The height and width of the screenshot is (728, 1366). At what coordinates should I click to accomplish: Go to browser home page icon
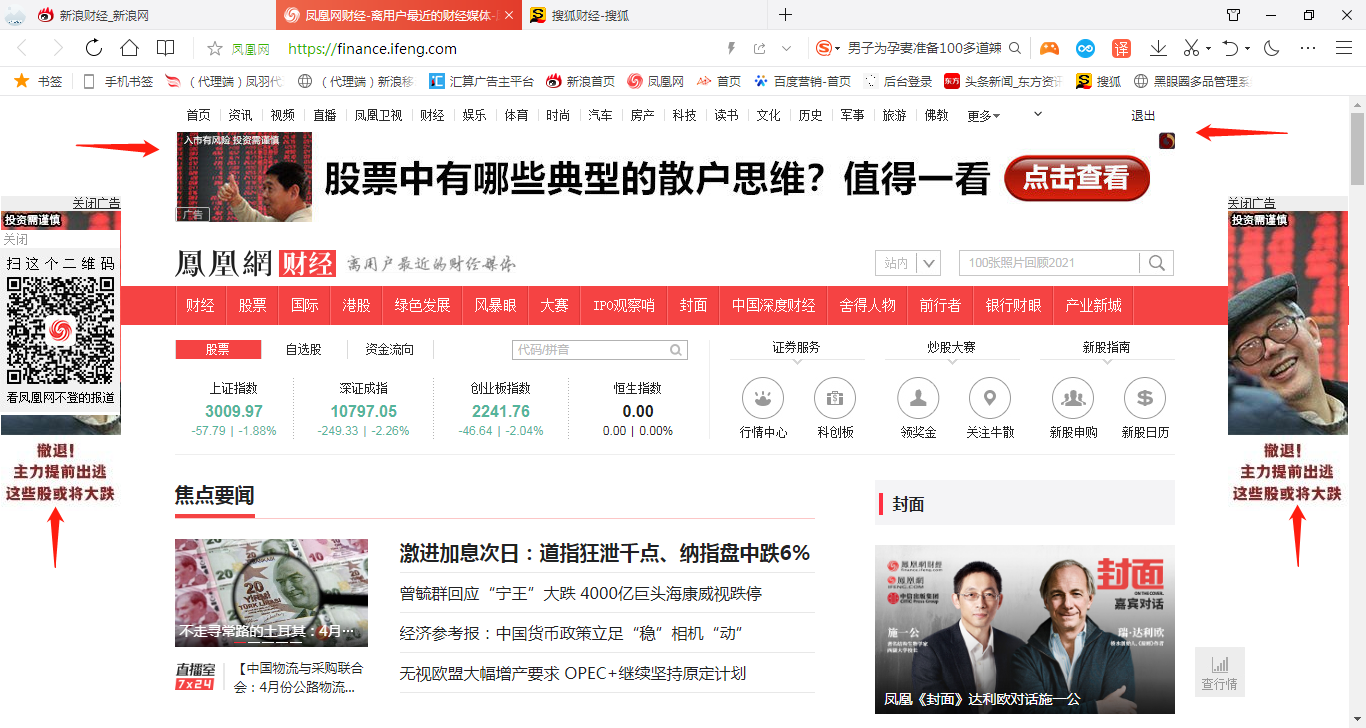click(x=129, y=48)
